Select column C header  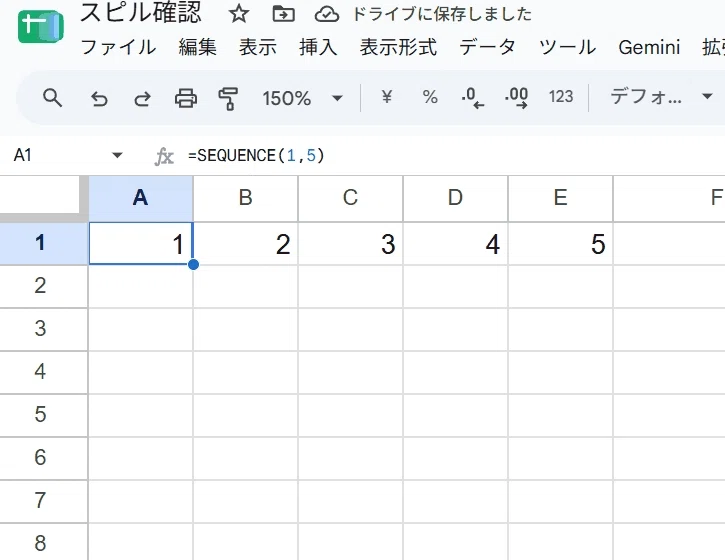pyautogui.click(x=350, y=198)
